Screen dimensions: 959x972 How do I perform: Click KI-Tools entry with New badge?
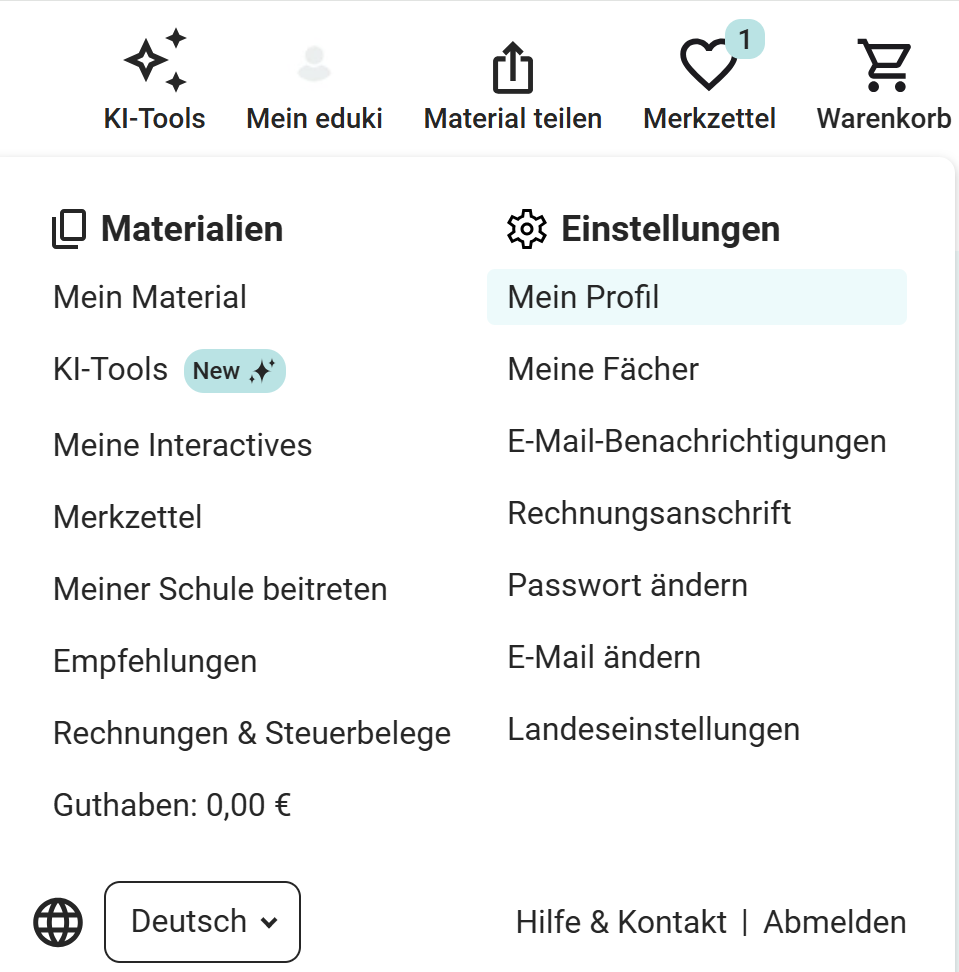[111, 370]
